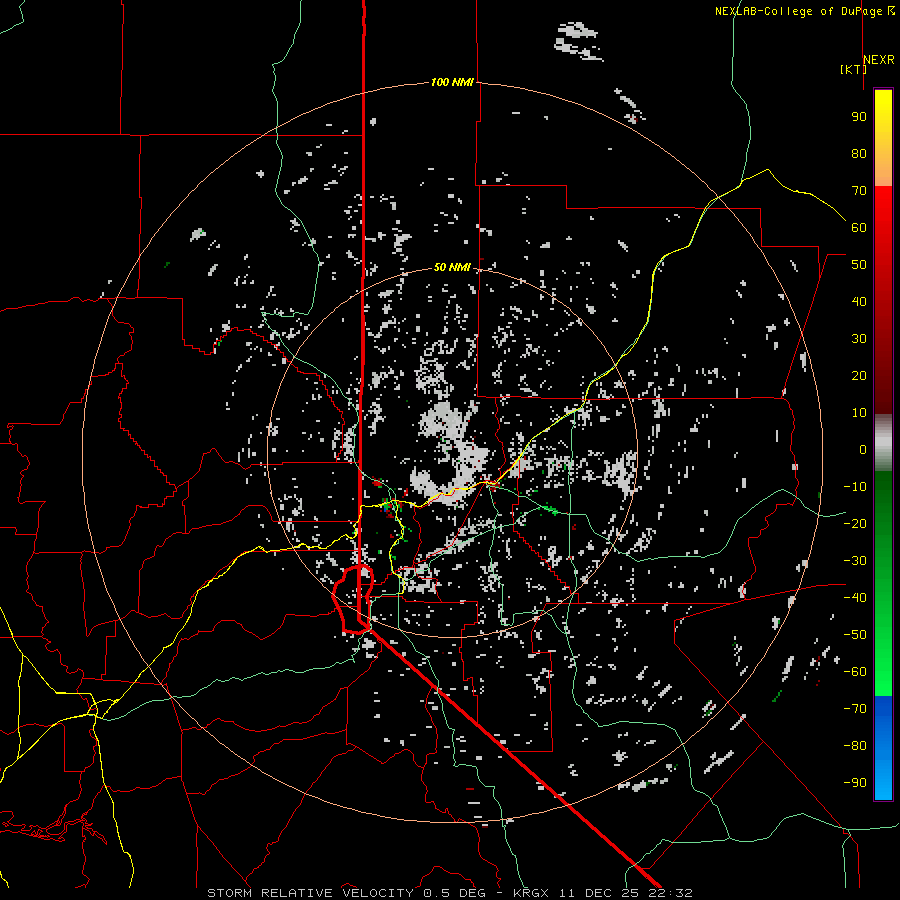Pick the blue segment near -80

[883, 746]
